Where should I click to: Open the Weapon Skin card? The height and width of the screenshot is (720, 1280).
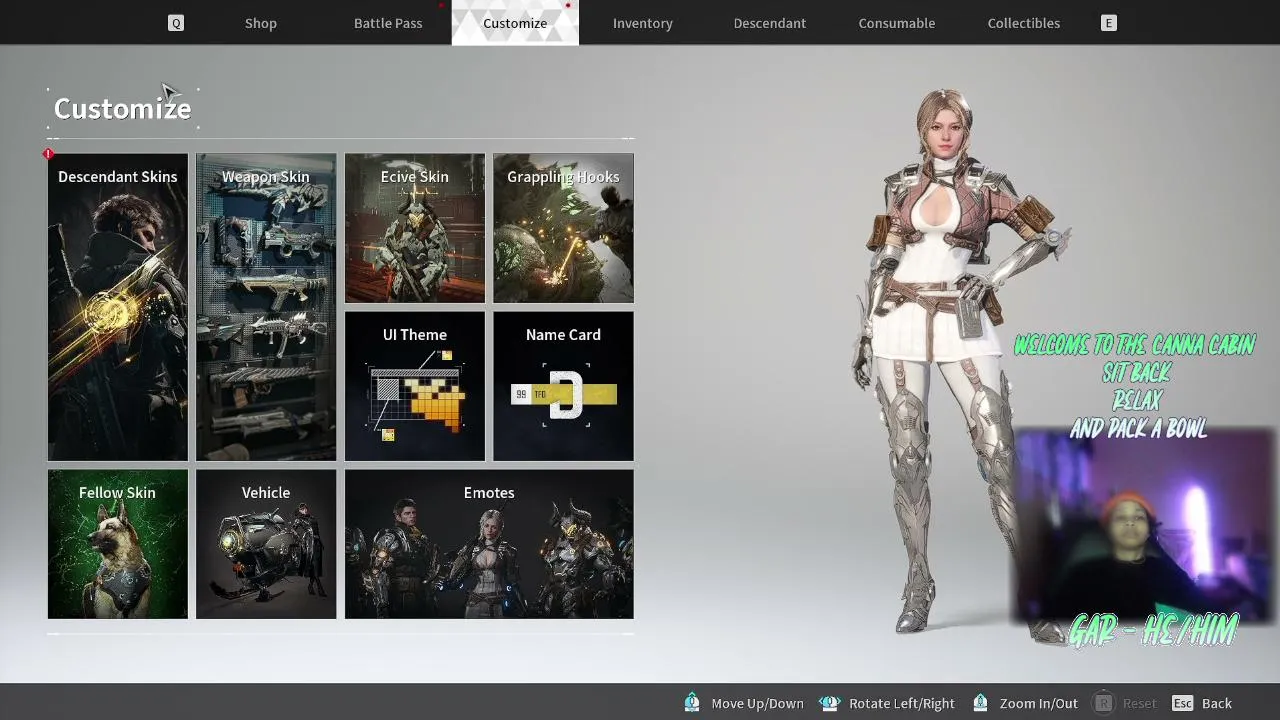coord(266,307)
